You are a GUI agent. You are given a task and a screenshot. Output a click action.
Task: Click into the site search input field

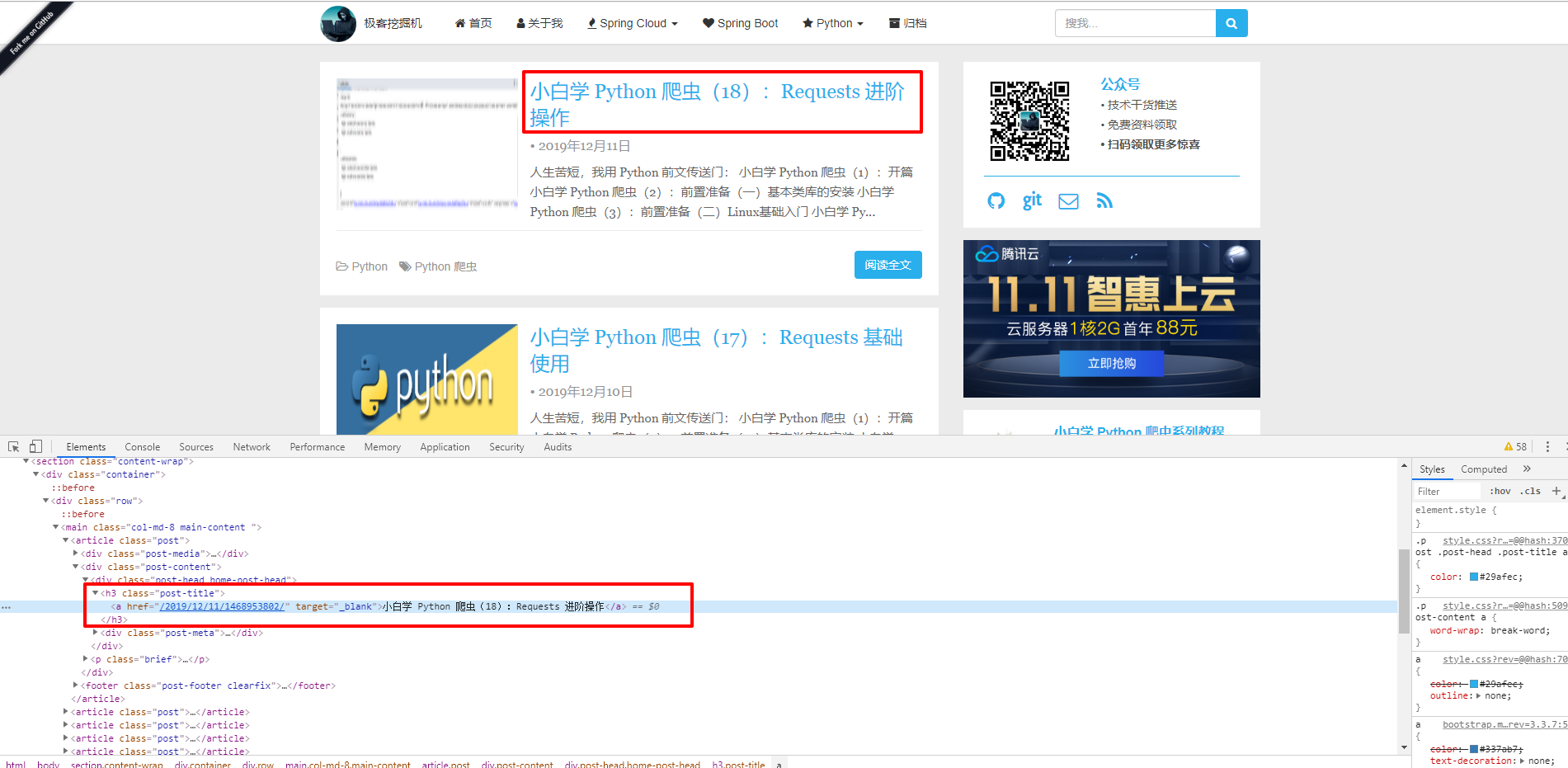pyautogui.click(x=1135, y=23)
